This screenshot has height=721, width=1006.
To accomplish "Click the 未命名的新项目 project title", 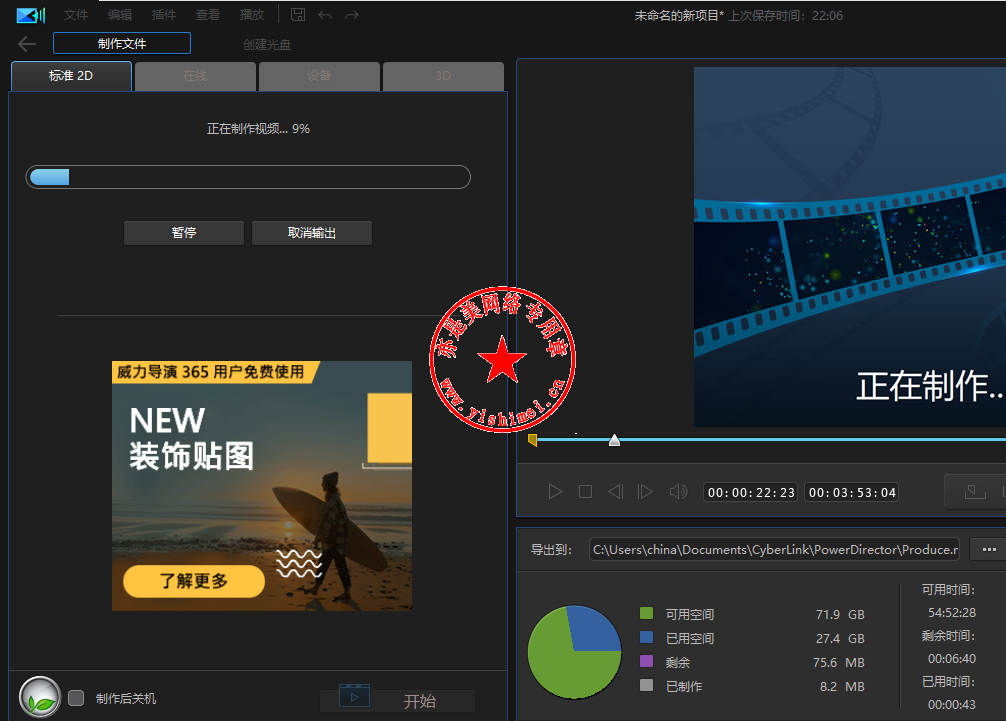I will tap(679, 15).
